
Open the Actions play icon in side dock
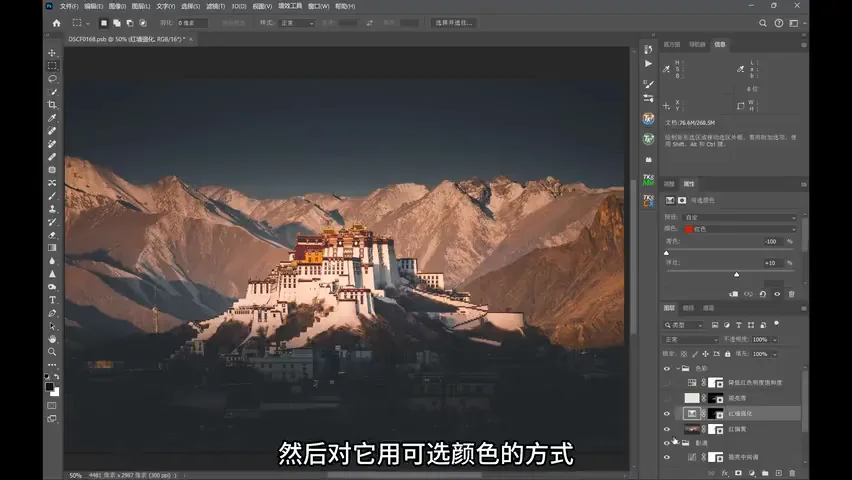coord(648,64)
